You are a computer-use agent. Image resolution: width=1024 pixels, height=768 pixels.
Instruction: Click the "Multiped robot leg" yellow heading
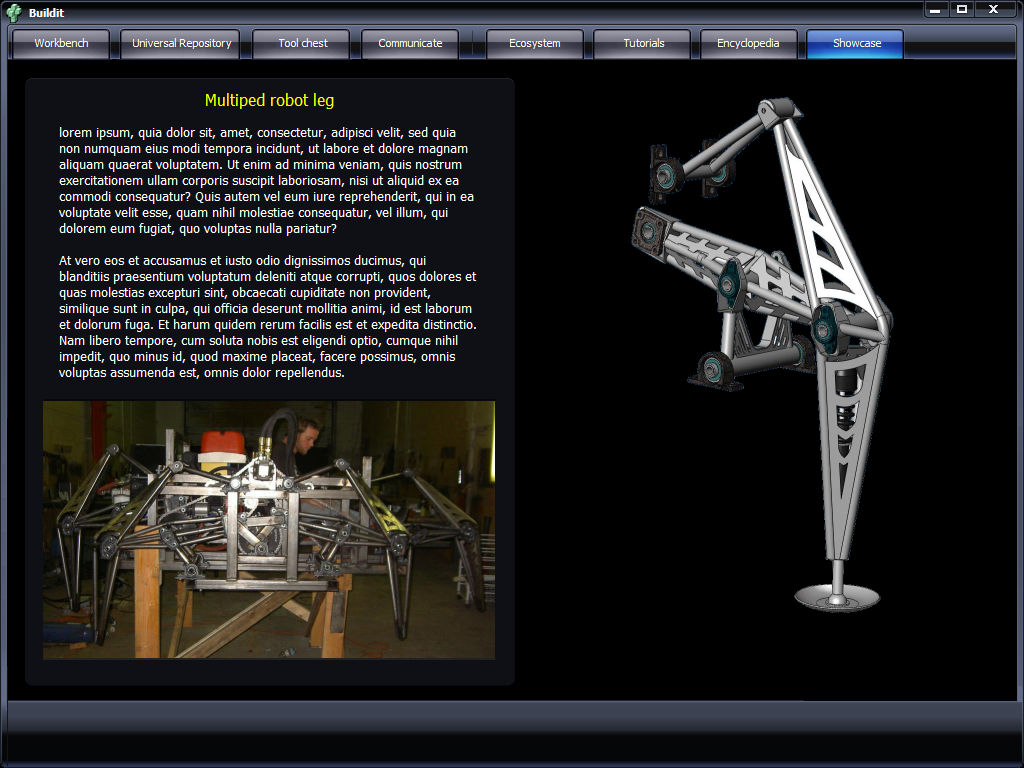coord(269,100)
